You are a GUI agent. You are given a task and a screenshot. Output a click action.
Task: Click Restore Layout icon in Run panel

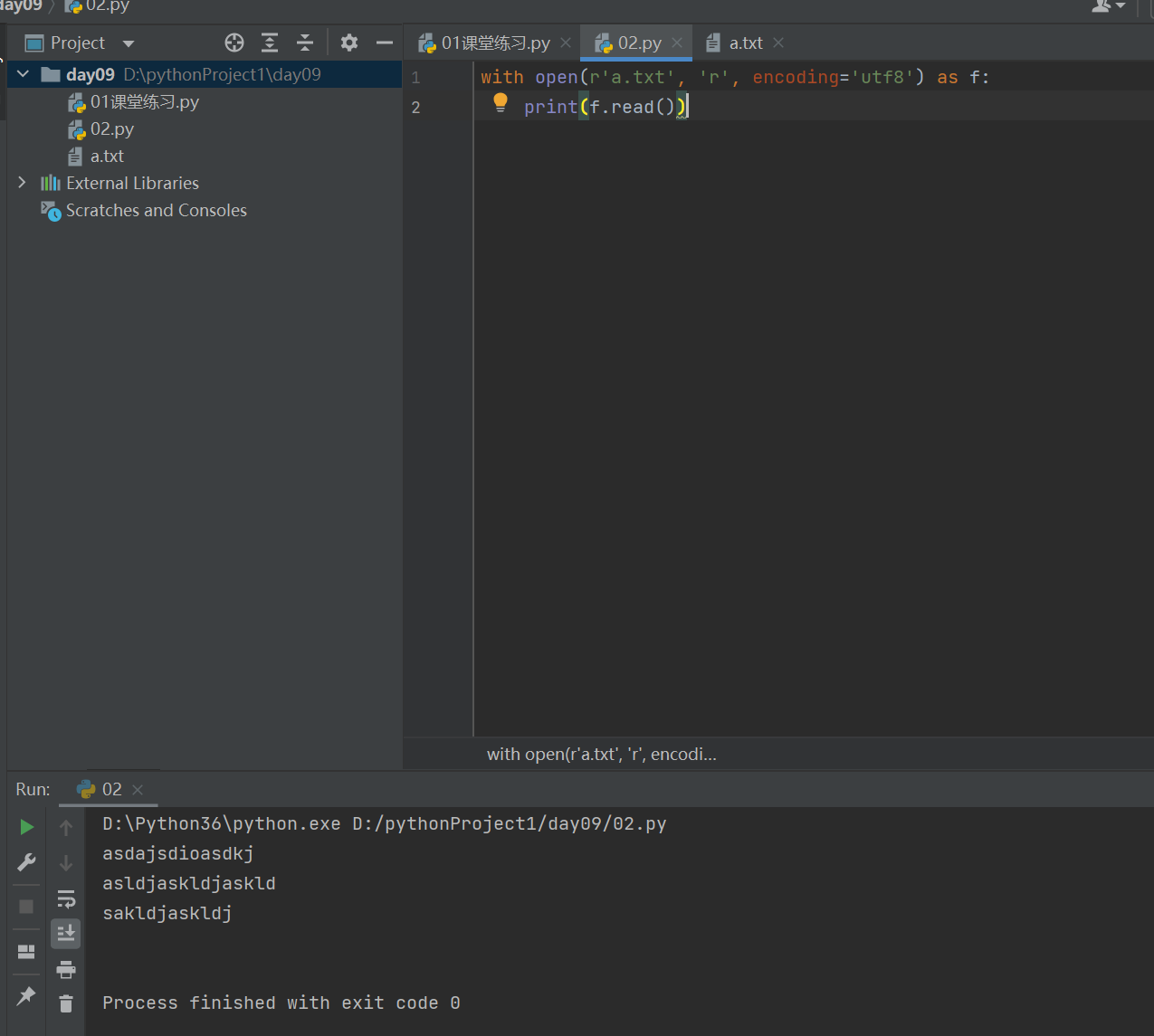pyautogui.click(x=26, y=951)
